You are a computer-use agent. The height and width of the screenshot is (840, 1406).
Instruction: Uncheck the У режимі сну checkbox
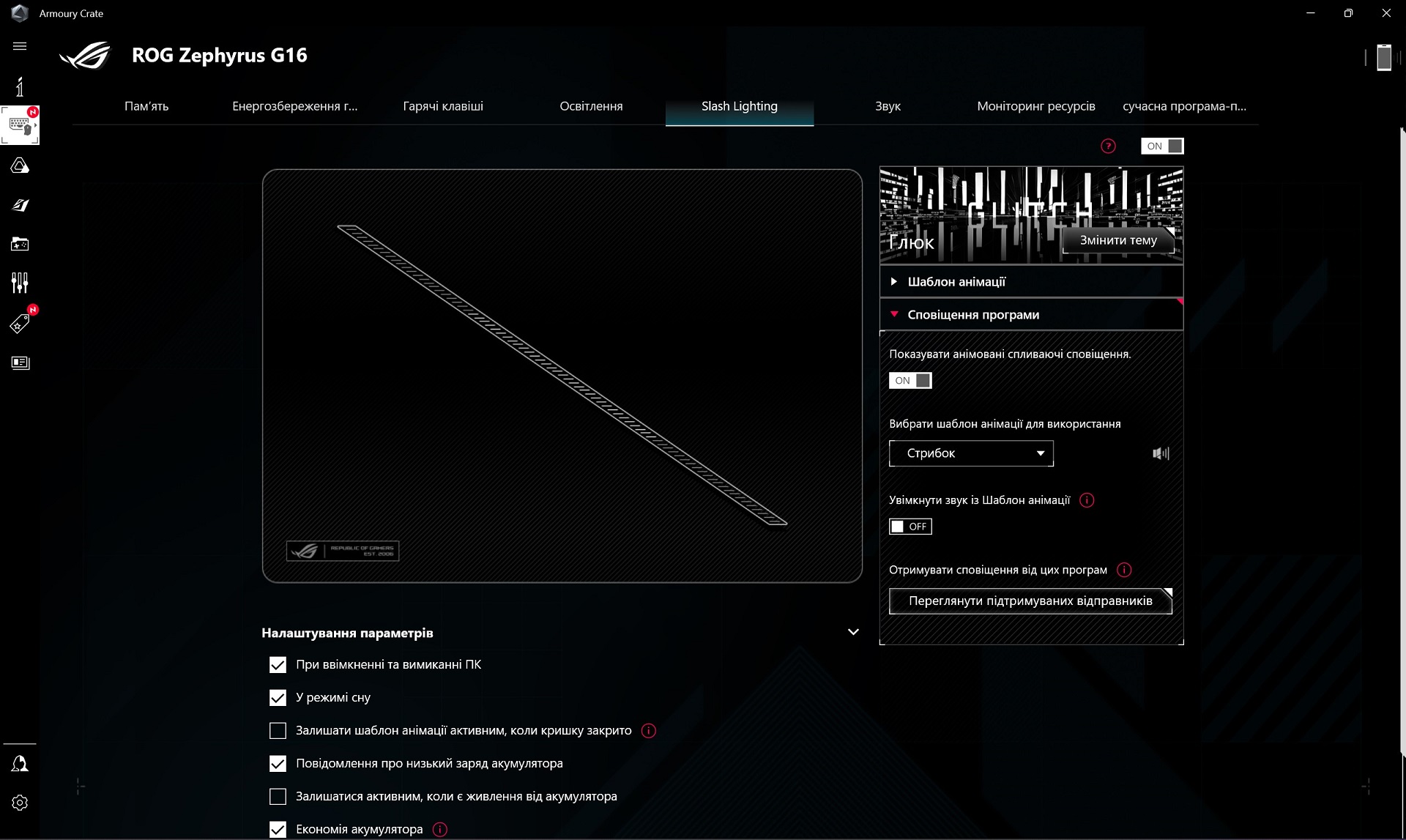point(278,698)
